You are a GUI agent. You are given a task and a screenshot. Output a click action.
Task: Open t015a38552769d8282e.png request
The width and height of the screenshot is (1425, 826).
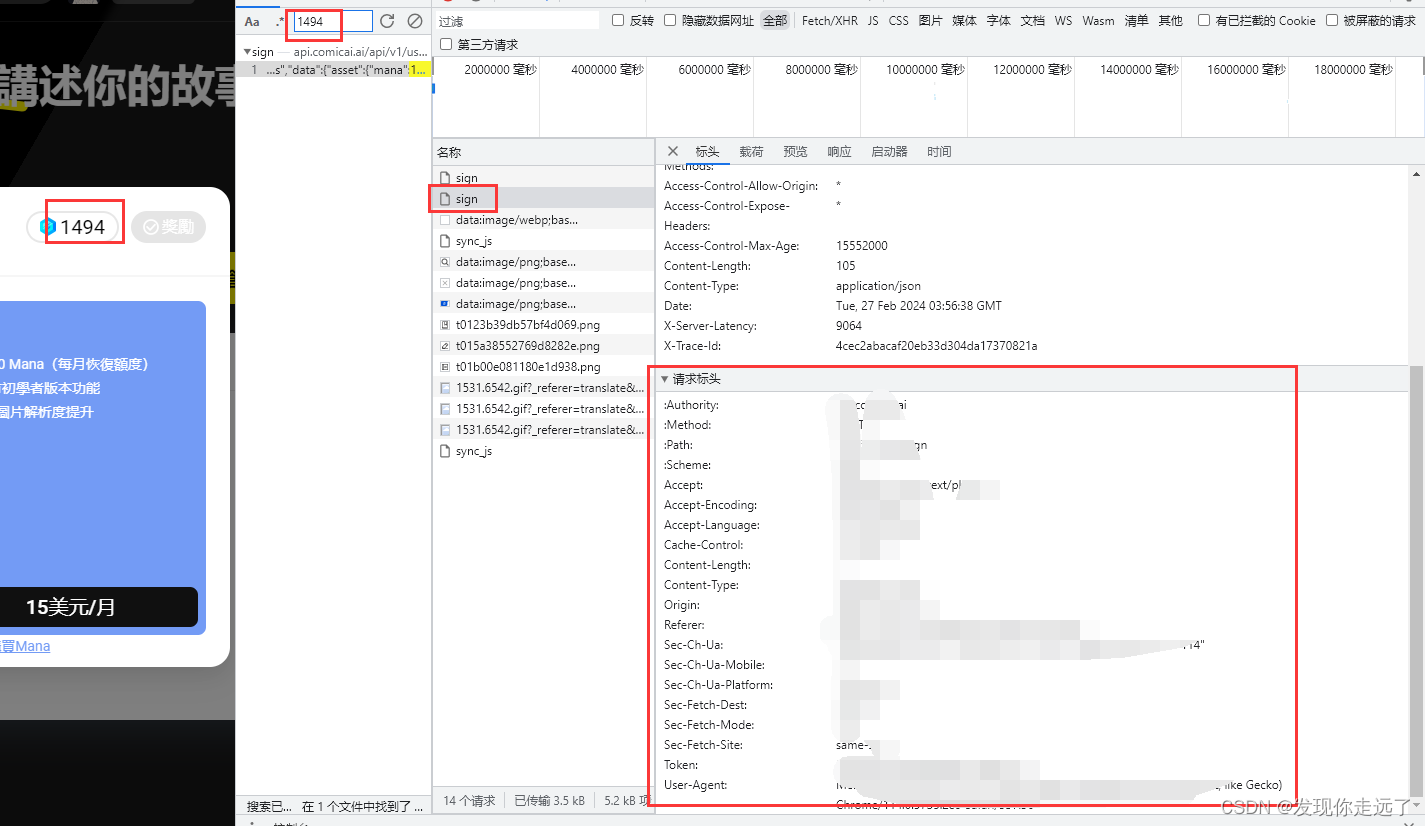[x=543, y=346]
